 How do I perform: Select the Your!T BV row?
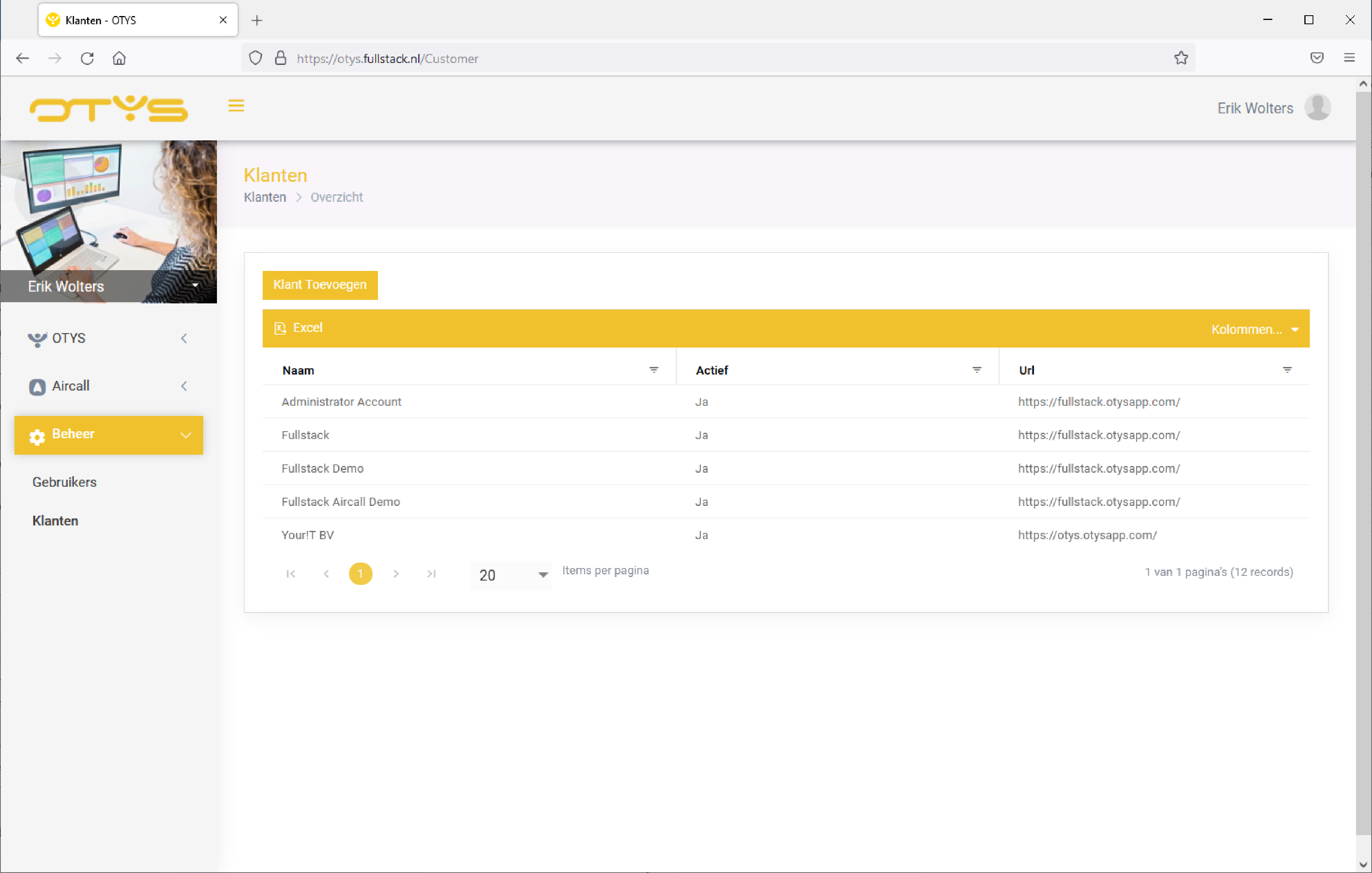coord(786,535)
